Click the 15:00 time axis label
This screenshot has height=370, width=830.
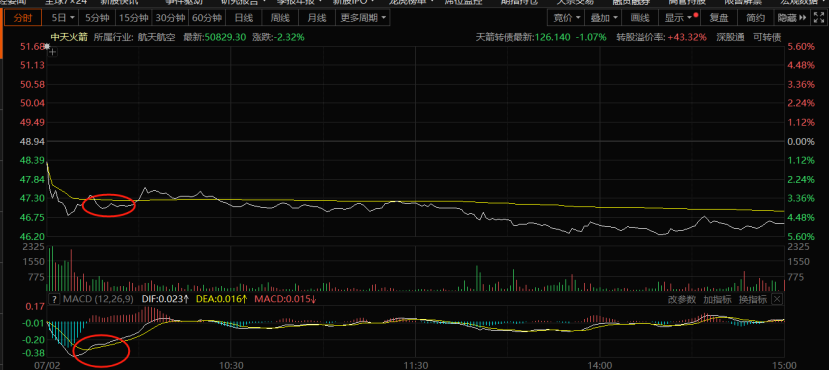(x=785, y=365)
